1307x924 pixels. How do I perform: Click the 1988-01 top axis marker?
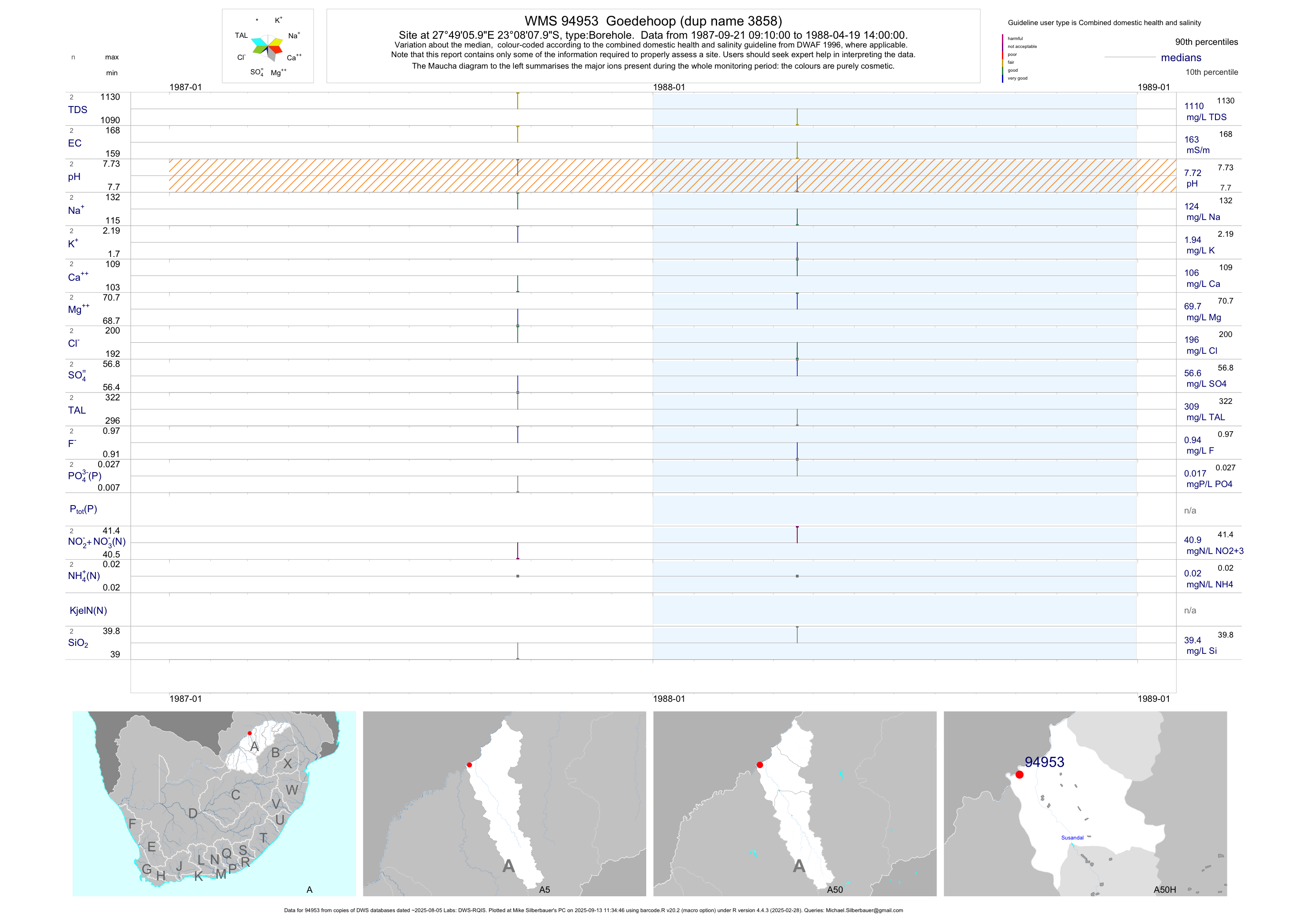point(669,87)
